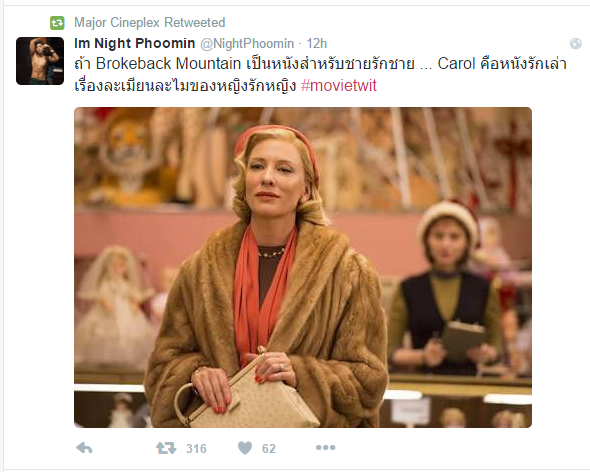The width and height of the screenshot is (590, 472).
Task: Click "Brokeback Mountain" in the tweet text
Action: tap(168, 64)
